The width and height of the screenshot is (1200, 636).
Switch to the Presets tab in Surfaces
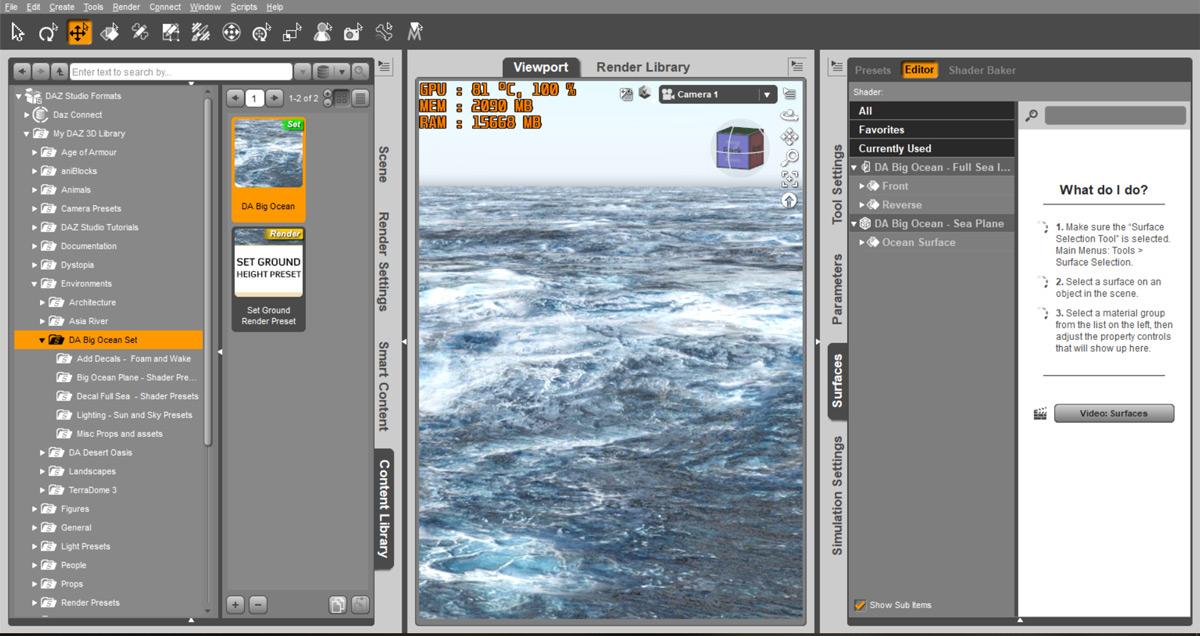pos(873,70)
